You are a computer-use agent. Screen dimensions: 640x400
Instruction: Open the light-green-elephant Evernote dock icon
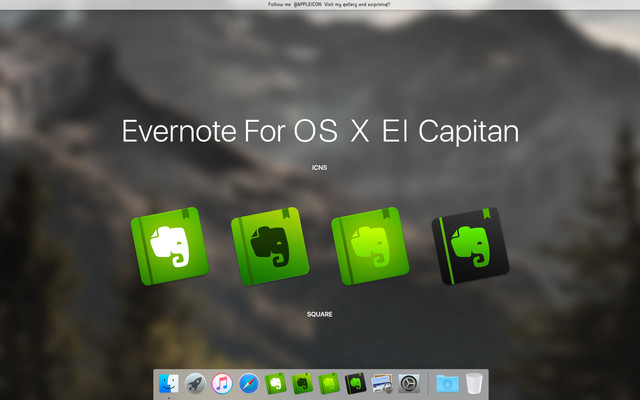pos(329,383)
